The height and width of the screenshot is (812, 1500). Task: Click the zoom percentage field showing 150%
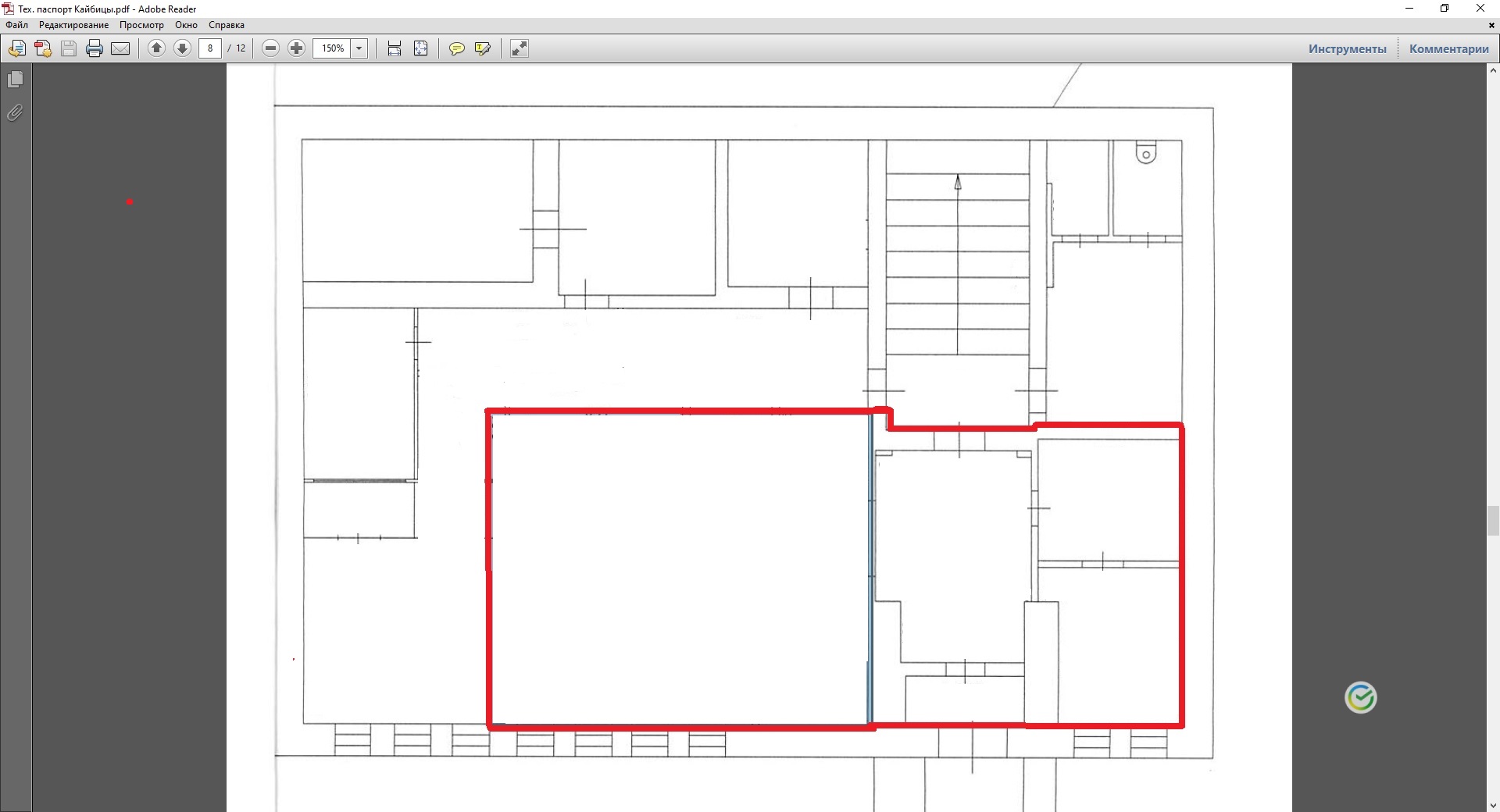[333, 48]
